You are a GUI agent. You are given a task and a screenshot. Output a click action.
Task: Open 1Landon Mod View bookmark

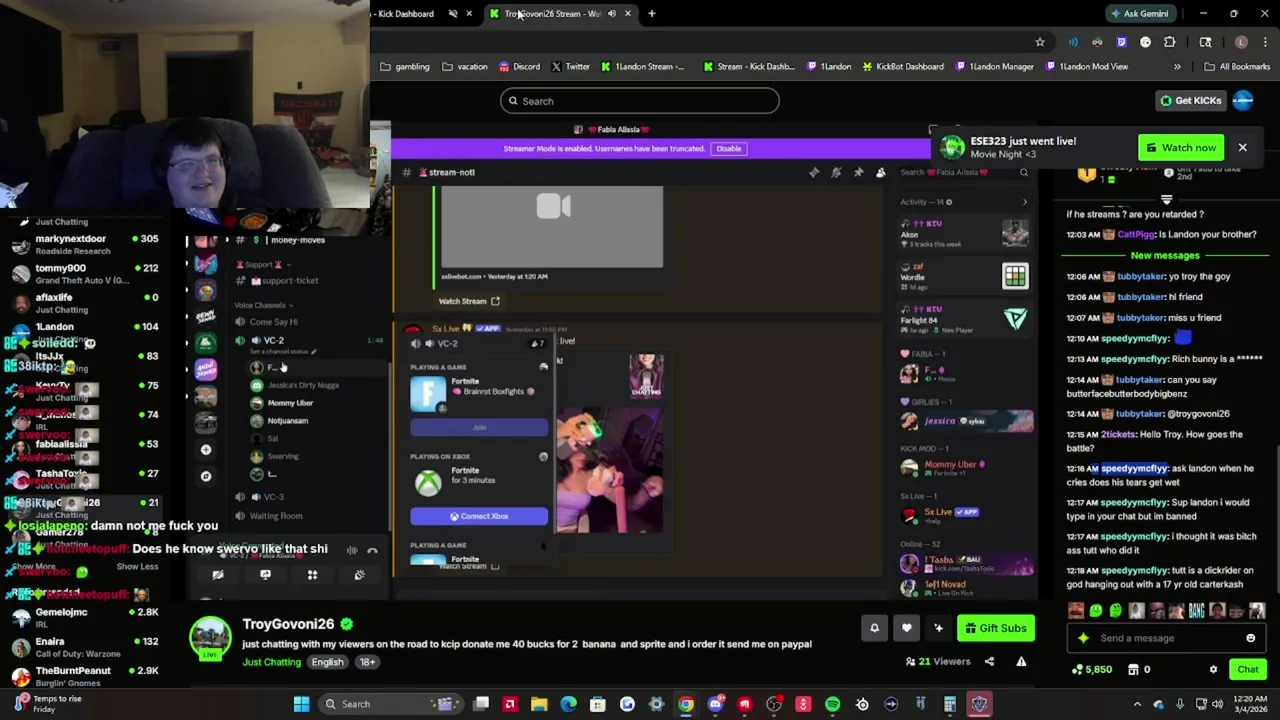1088,67
